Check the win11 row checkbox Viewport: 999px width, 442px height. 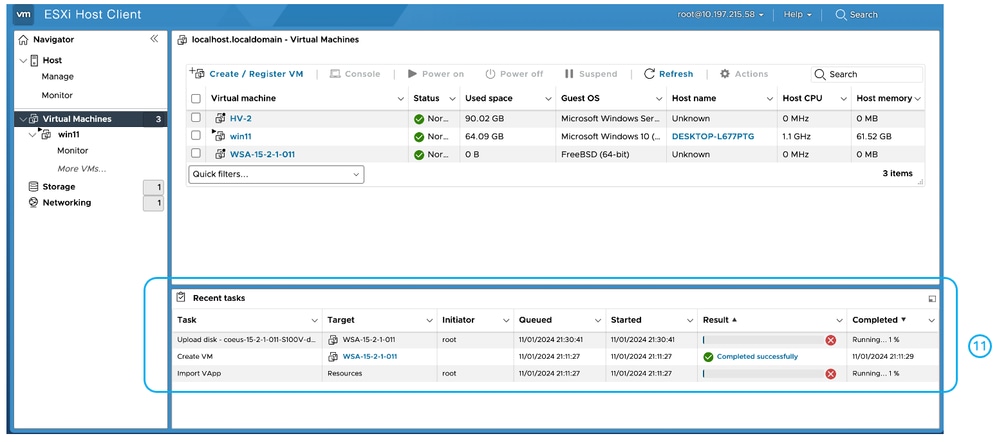click(x=196, y=136)
